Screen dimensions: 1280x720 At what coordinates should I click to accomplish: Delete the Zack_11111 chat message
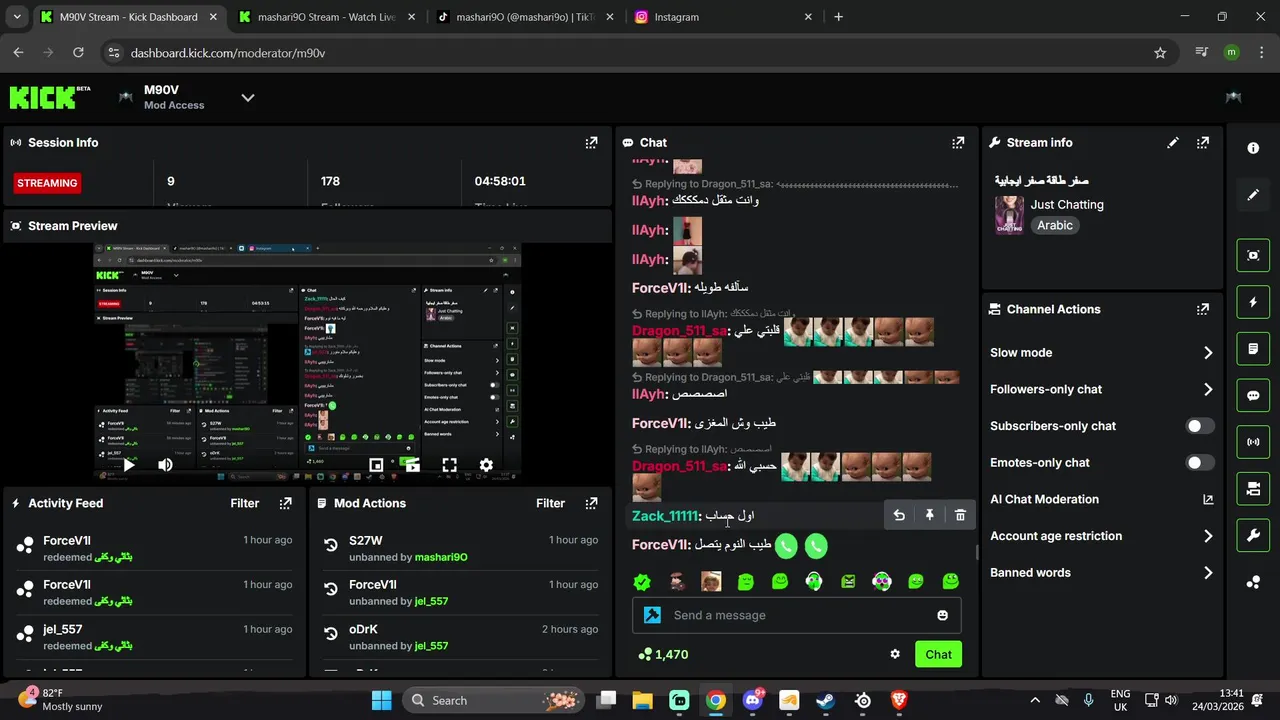960,515
